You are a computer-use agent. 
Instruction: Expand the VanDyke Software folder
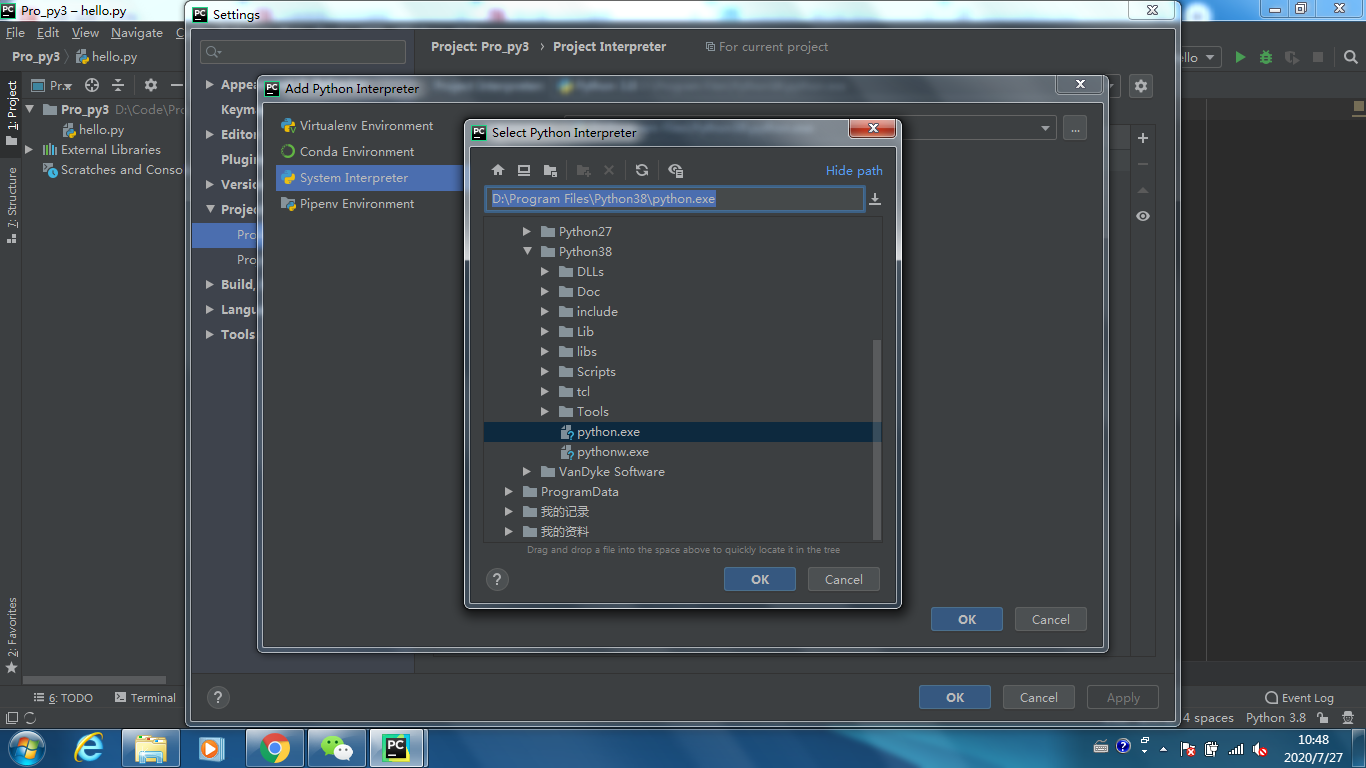tap(527, 471)
